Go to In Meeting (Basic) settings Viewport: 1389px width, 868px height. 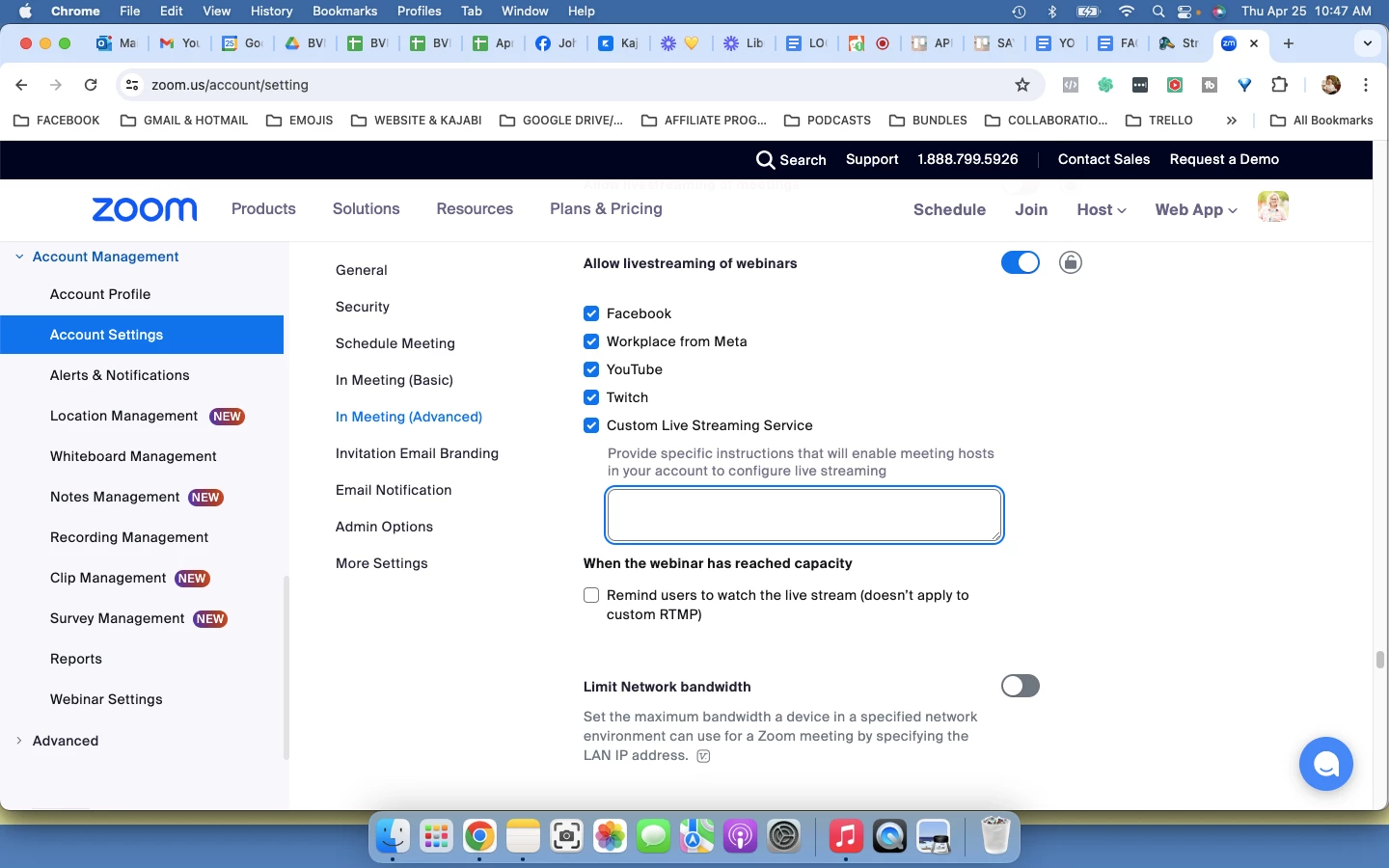[395, 380]
